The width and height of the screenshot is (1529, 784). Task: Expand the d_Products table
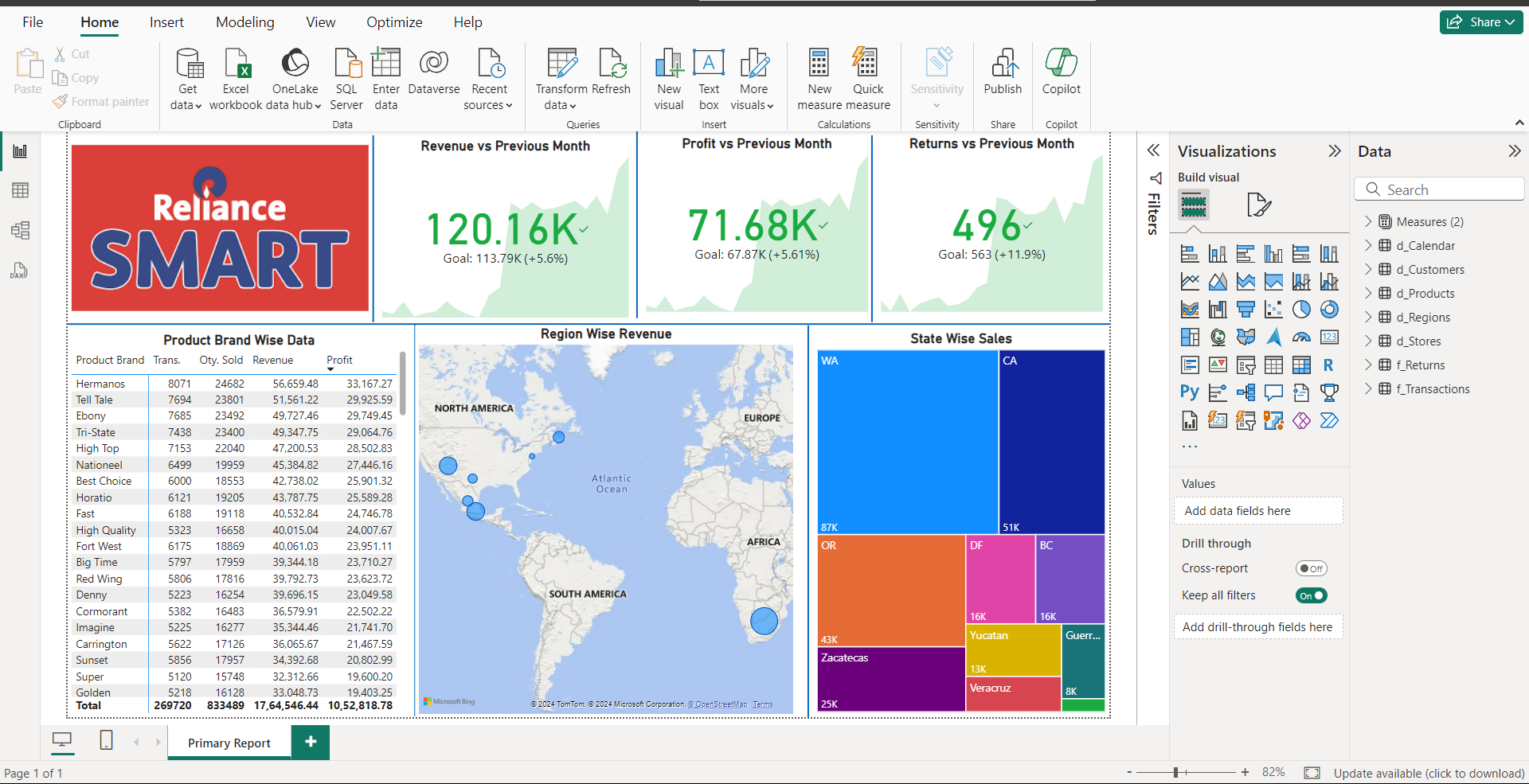tap(1368, 293)
